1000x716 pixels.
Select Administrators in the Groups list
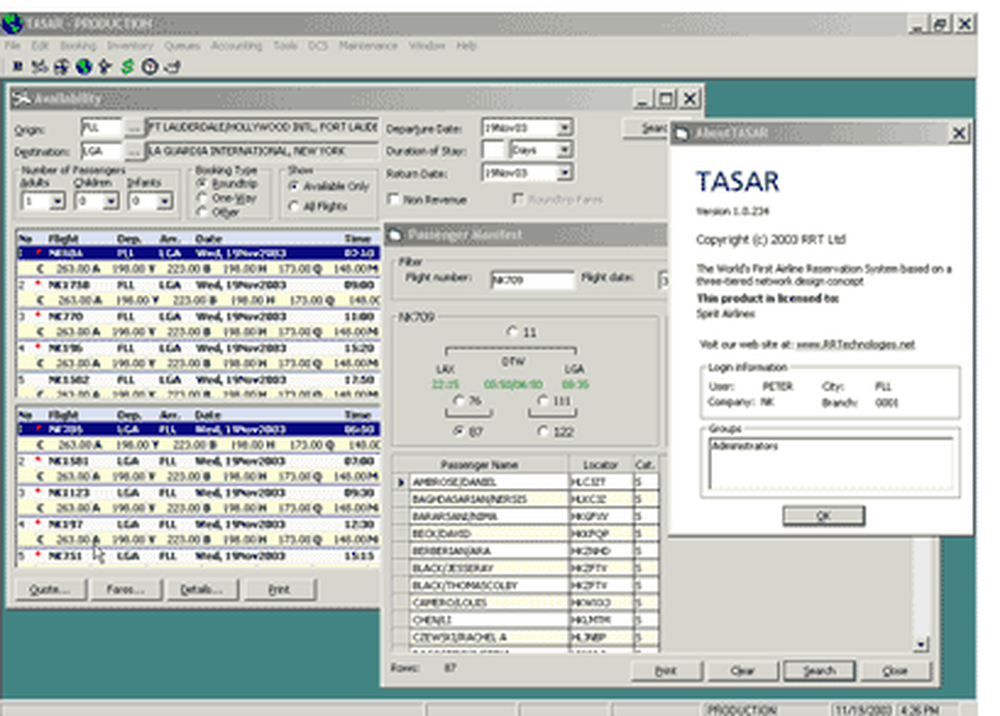[745, 446]
